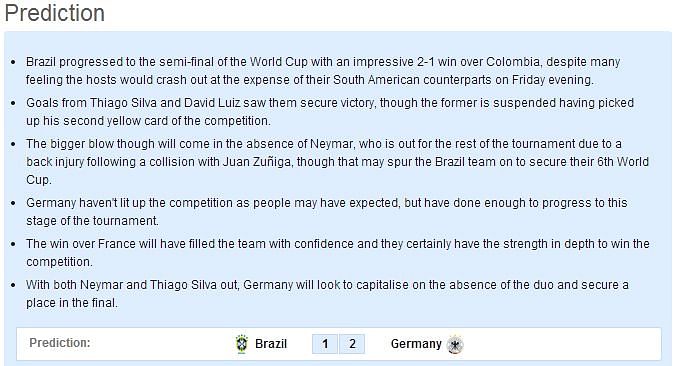The image size is (677, 366).
Task: Click the paragraph starting 'Germany haven't lit up'
Action: click(x=326, y=211)
